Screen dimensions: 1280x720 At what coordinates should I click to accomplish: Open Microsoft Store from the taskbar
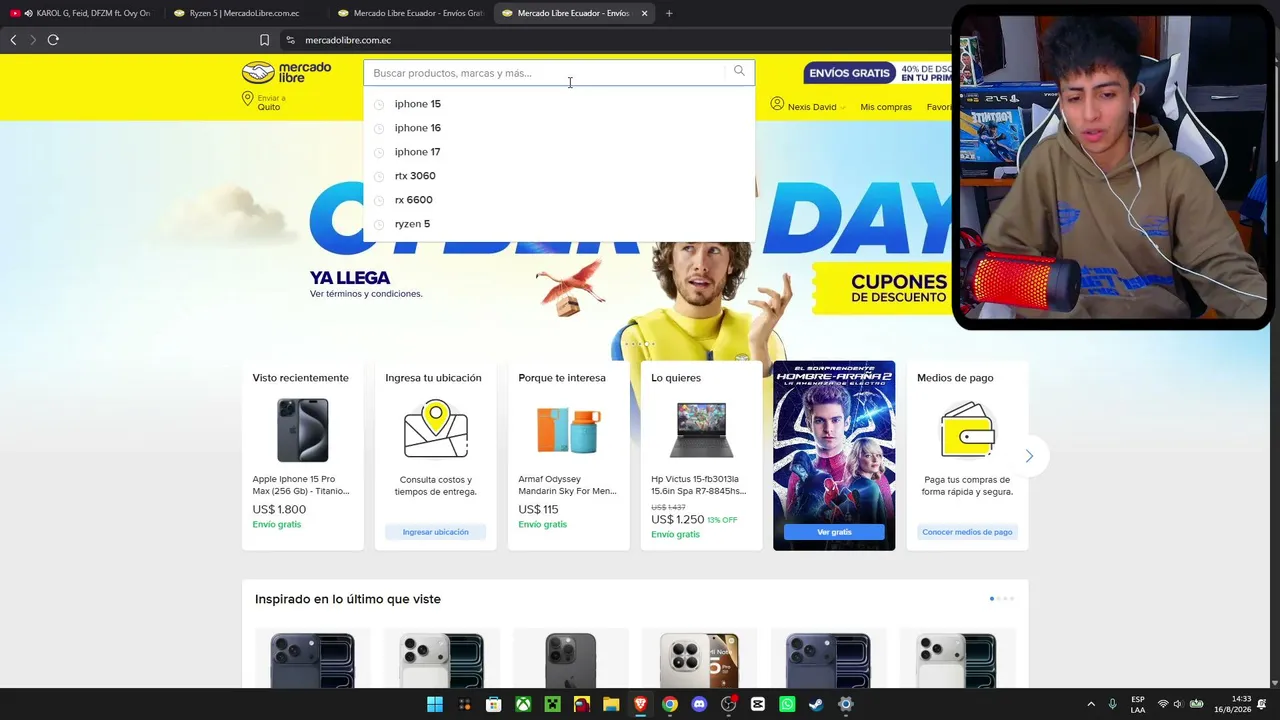[493, 704]
